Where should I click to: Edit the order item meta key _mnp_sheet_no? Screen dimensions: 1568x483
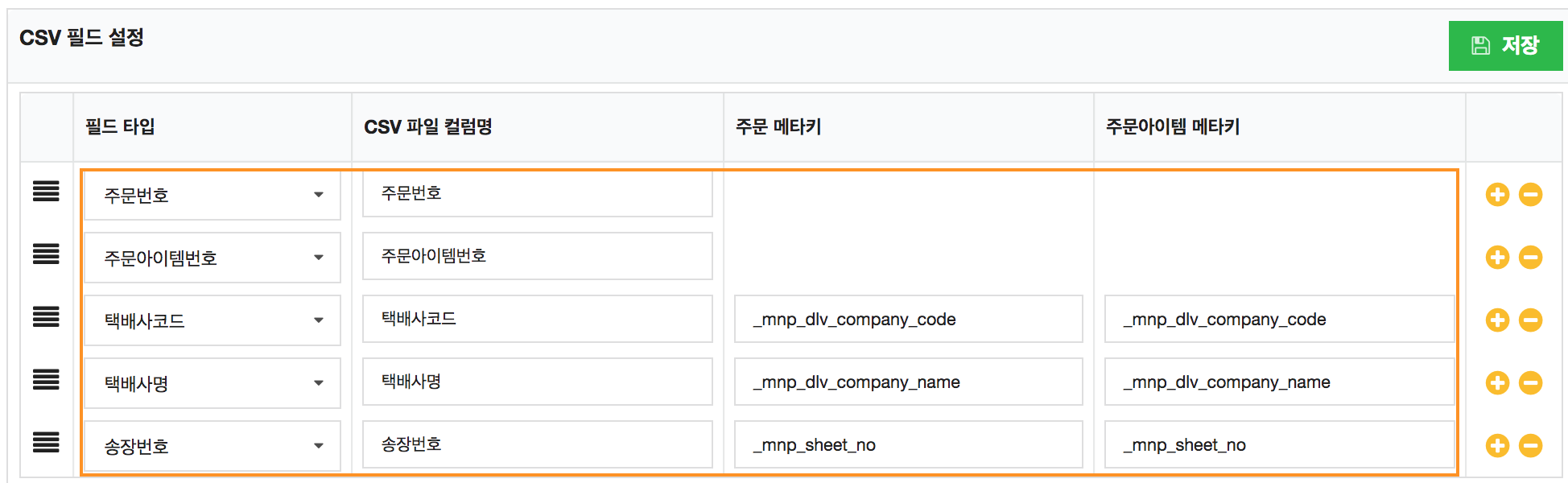[1278, 445]
